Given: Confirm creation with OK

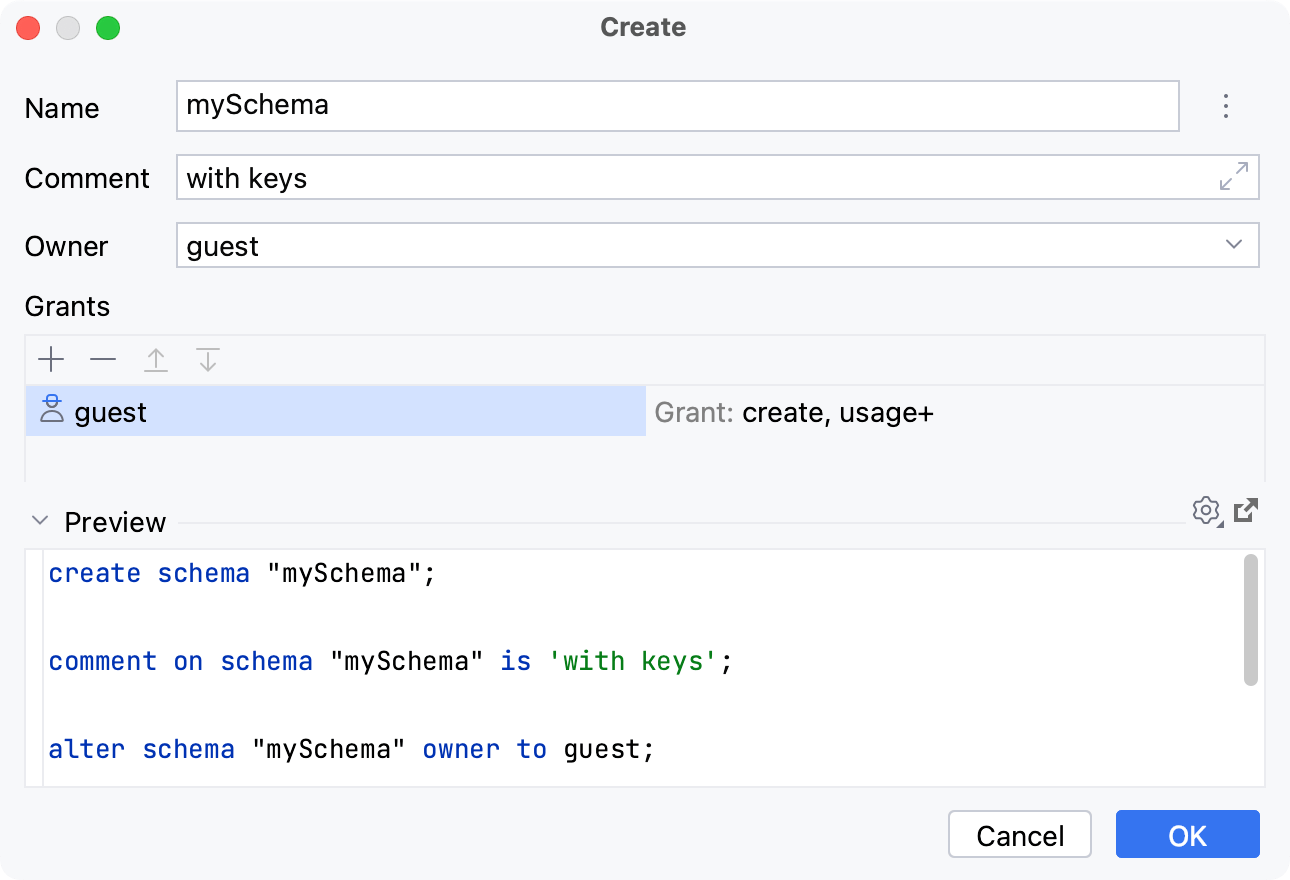Looking at the screenshot, I should coord(1187,834).
